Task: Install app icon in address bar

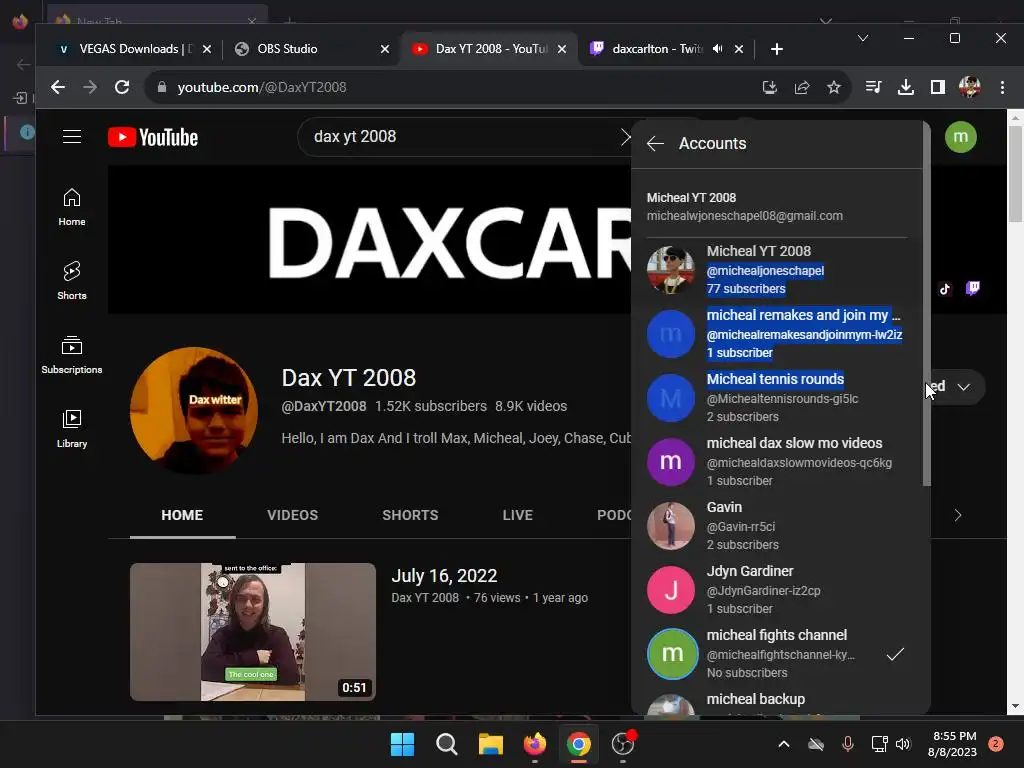Action: point(770,87)
